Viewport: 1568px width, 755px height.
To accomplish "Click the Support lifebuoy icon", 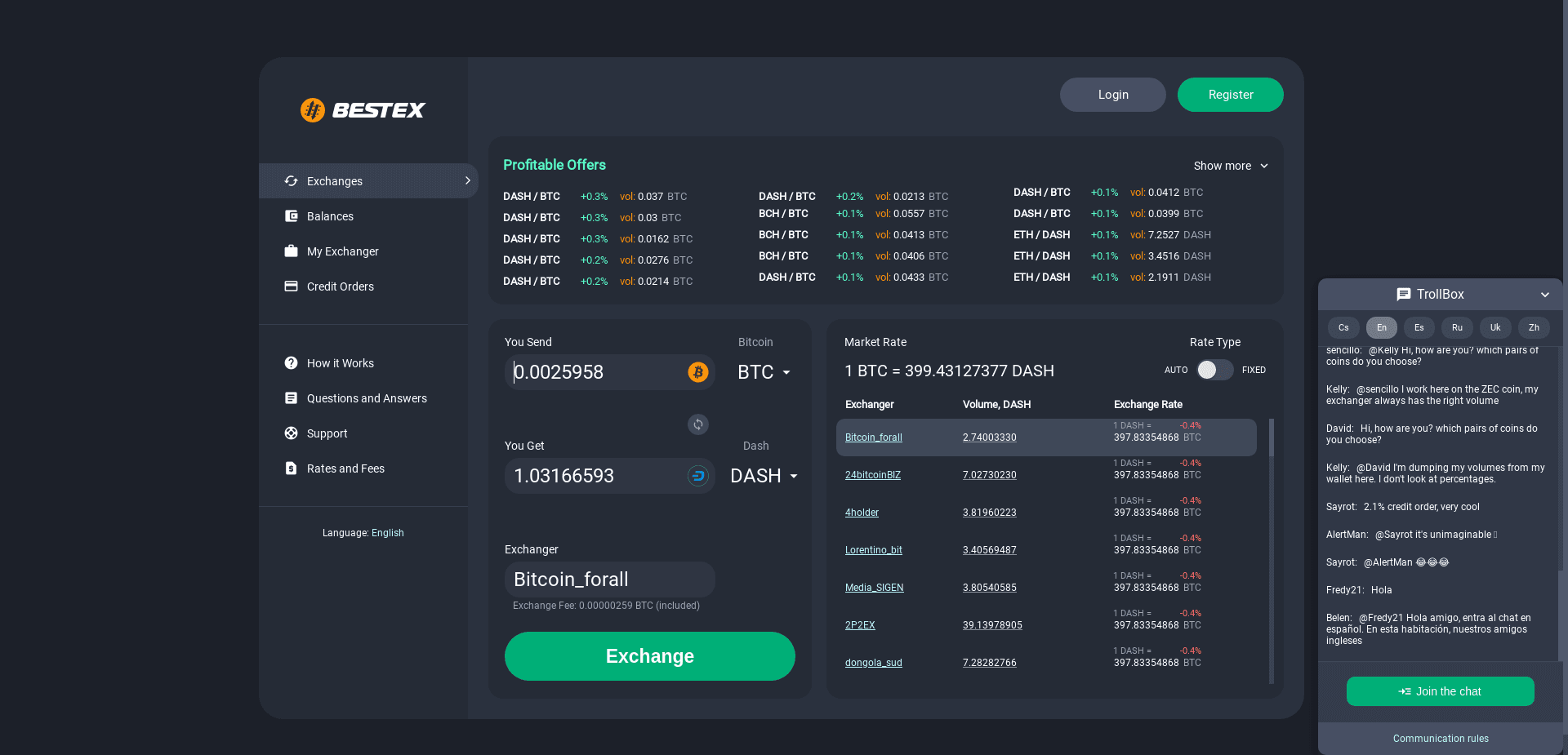I will coord(291,433).
